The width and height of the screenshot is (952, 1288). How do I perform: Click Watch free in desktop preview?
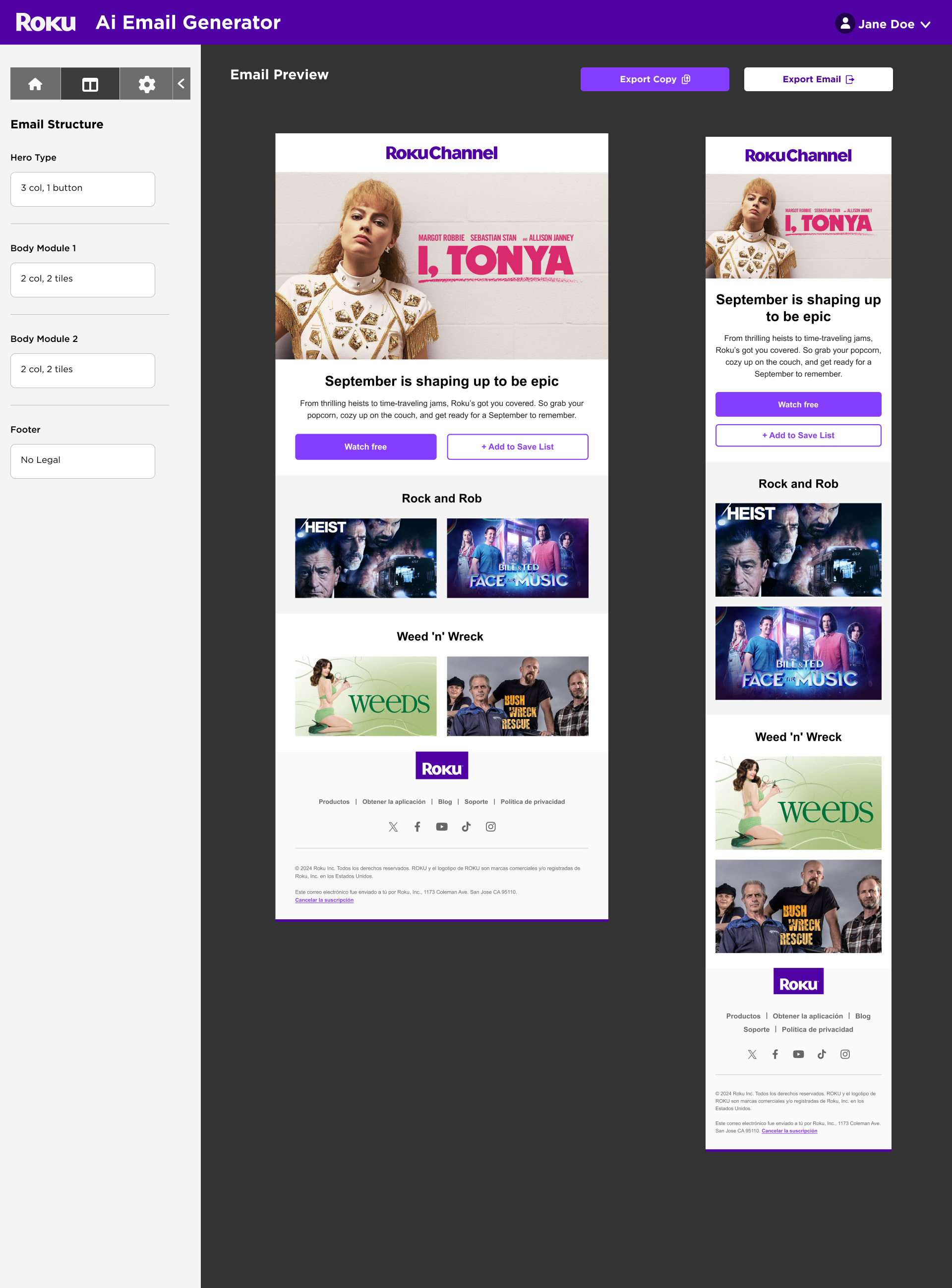365,447
